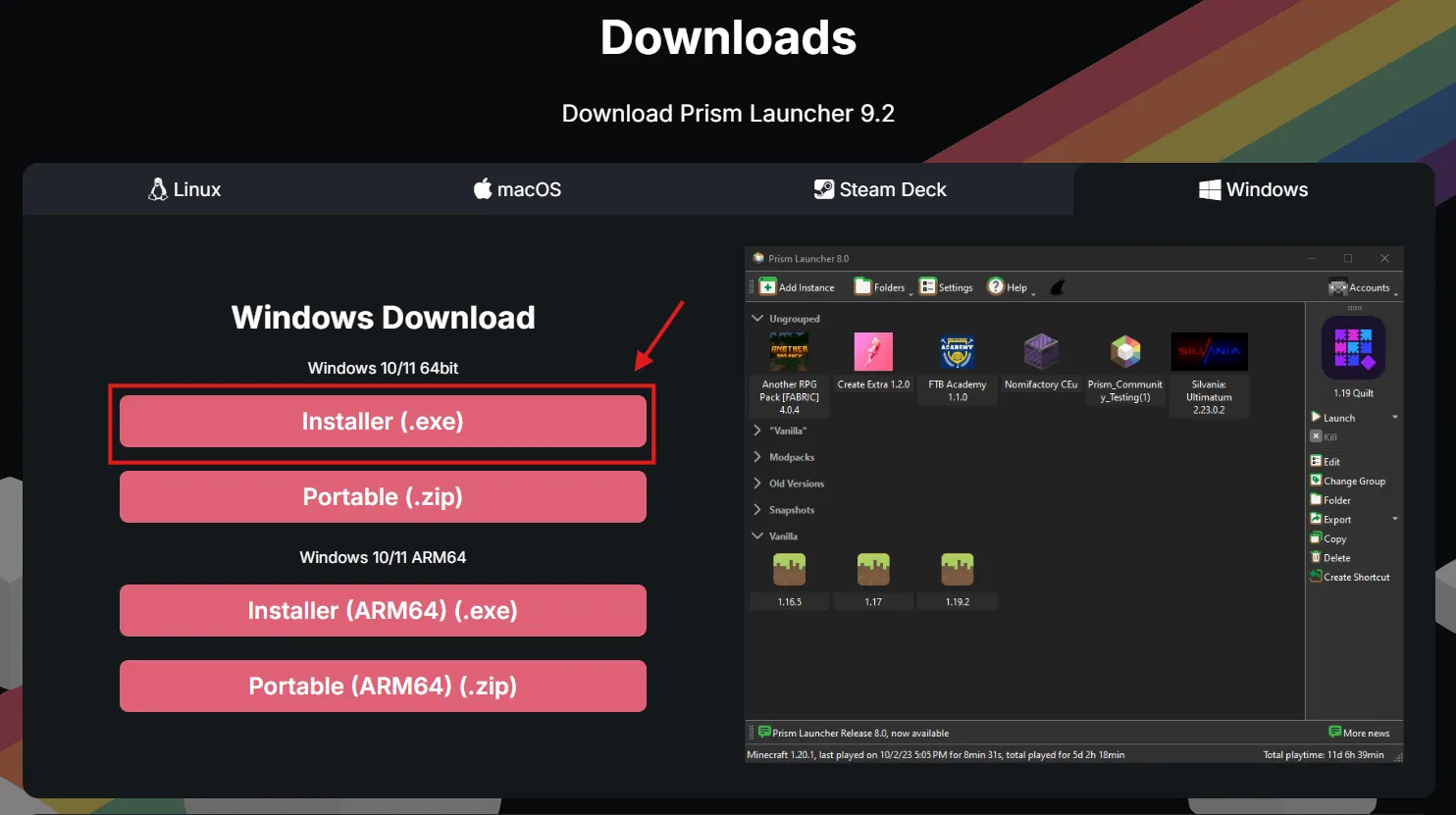Open the Help toolbar menu
The image size is (1456, 815).
pyautogui.click(x=1010, y=287)
